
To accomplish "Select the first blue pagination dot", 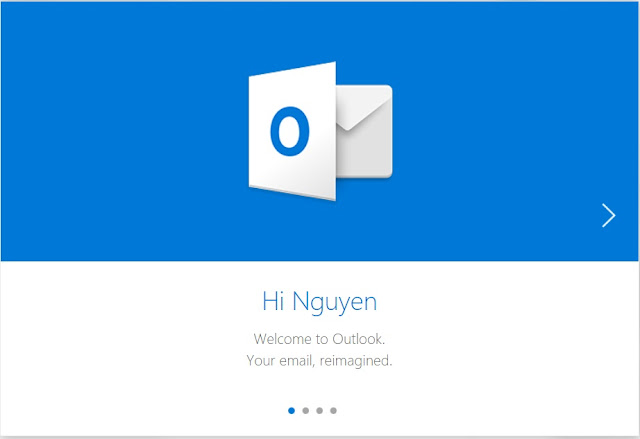I will (291, 410).
